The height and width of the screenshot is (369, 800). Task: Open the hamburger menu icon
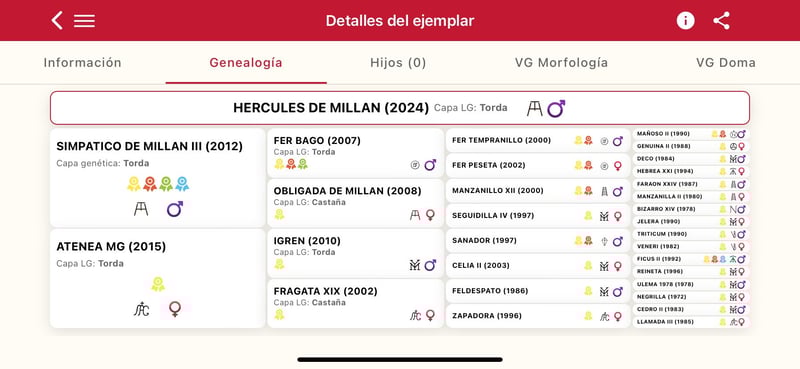[84, 21]
